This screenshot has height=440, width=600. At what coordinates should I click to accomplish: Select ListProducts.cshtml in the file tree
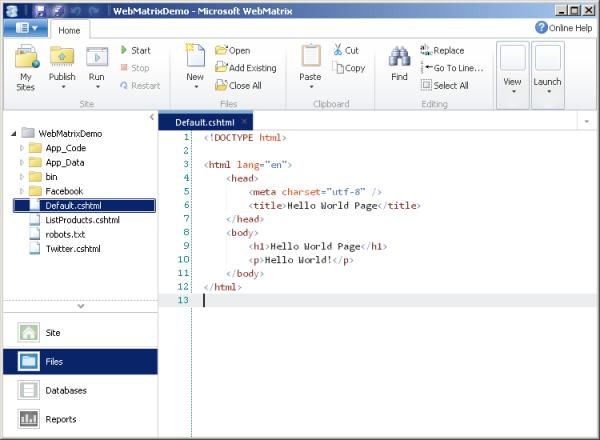point(82,220)
